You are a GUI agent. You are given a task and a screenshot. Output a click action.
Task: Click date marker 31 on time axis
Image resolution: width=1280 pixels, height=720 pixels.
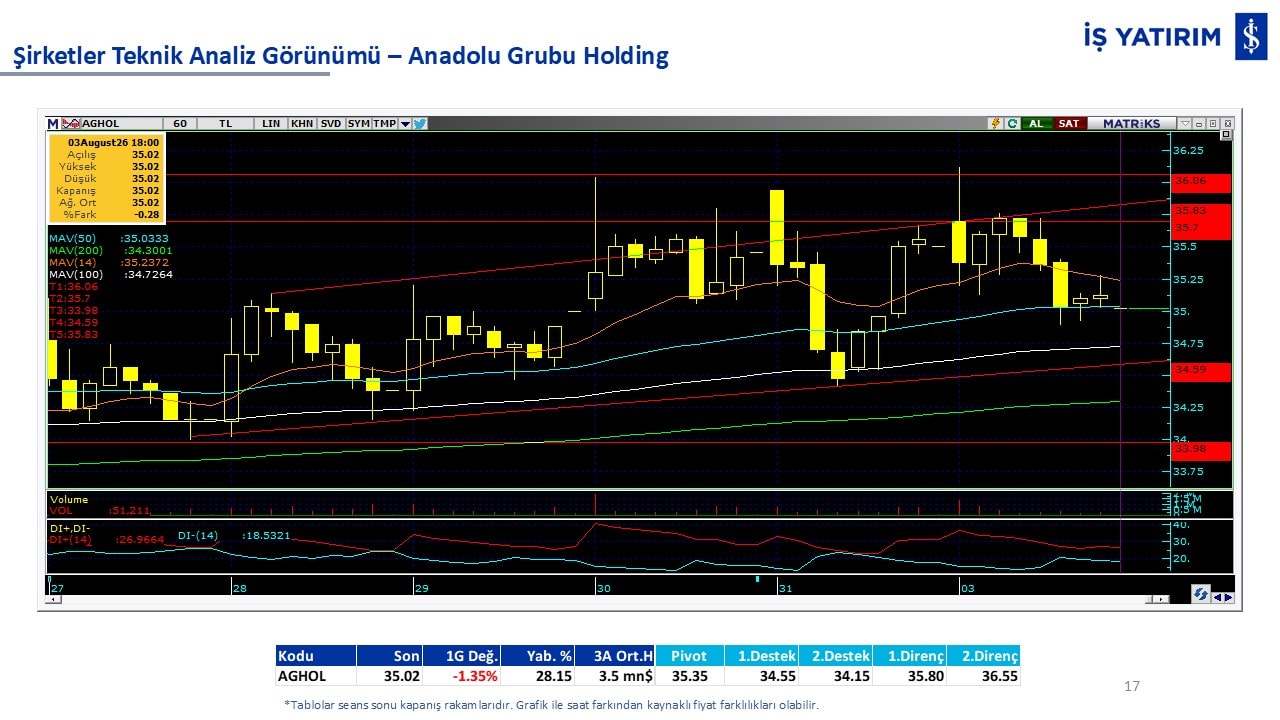(x=786, y=589)
